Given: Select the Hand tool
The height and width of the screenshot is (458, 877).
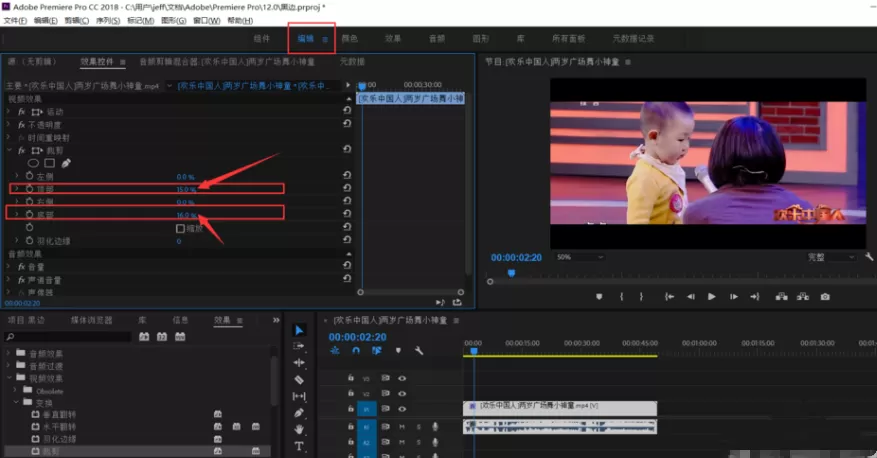Looking at the screenshot, I should pos(299,429).
